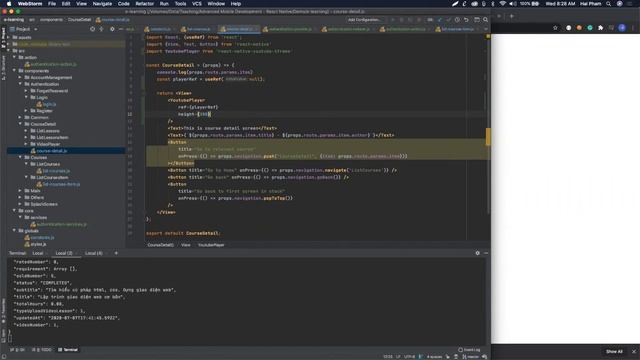
Task: Open the File menu
Action: click(x=52, y=4)
